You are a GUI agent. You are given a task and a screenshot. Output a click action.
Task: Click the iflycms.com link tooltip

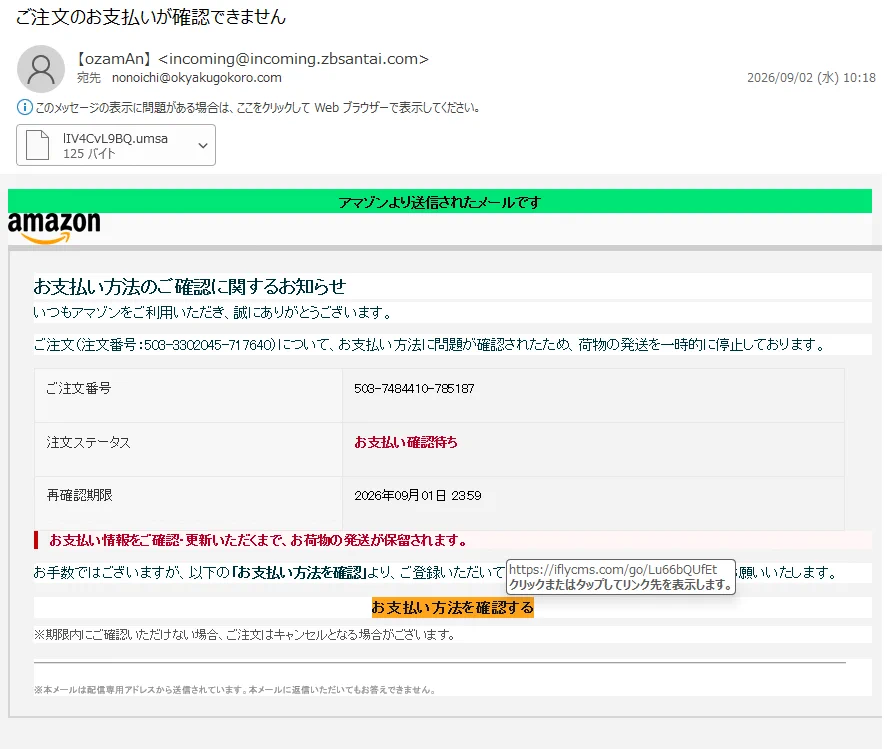[x=621, y=577]
